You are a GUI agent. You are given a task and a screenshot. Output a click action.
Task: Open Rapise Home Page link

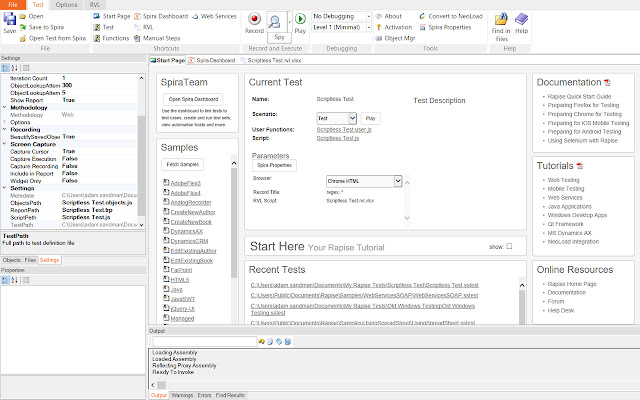pyautogui.click(x=572, y=284)
